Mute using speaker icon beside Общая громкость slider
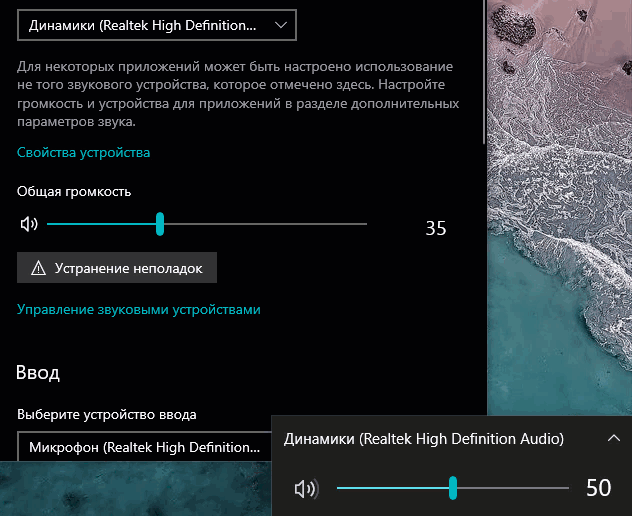Viewport: 632px width, 516px height. point(29,224)
